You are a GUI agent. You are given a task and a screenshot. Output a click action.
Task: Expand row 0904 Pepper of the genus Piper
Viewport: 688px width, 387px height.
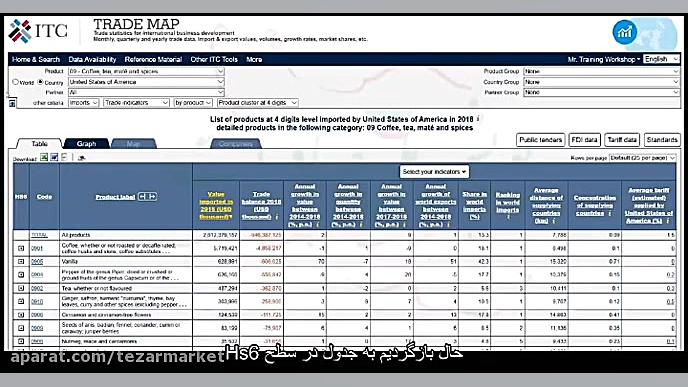coord(21,275)
